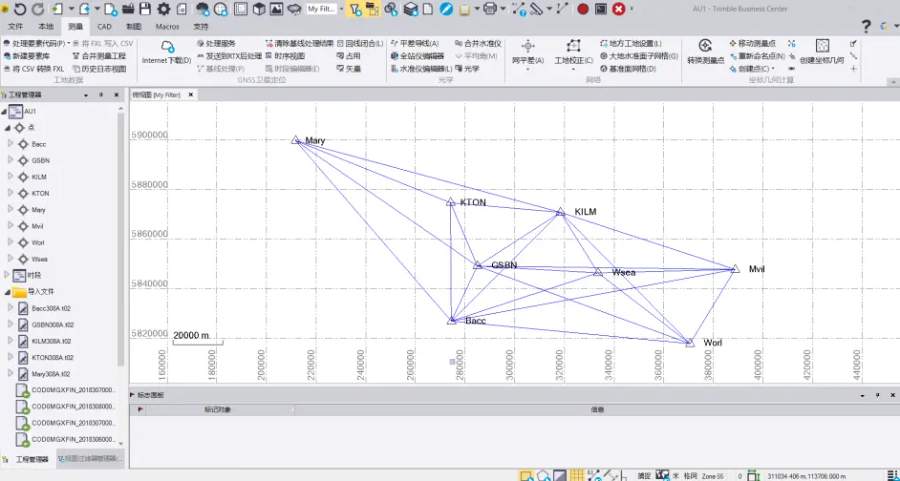Screen dimensions: 900x481
Task: Click the 创建坐标几何 create COGO icon
Action: tap(823, 46)
